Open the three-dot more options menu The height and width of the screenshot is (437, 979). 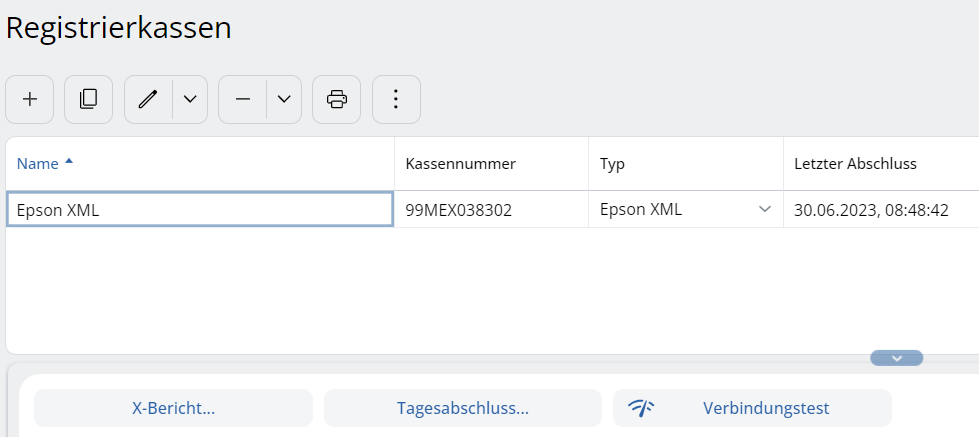pos(396,99)
